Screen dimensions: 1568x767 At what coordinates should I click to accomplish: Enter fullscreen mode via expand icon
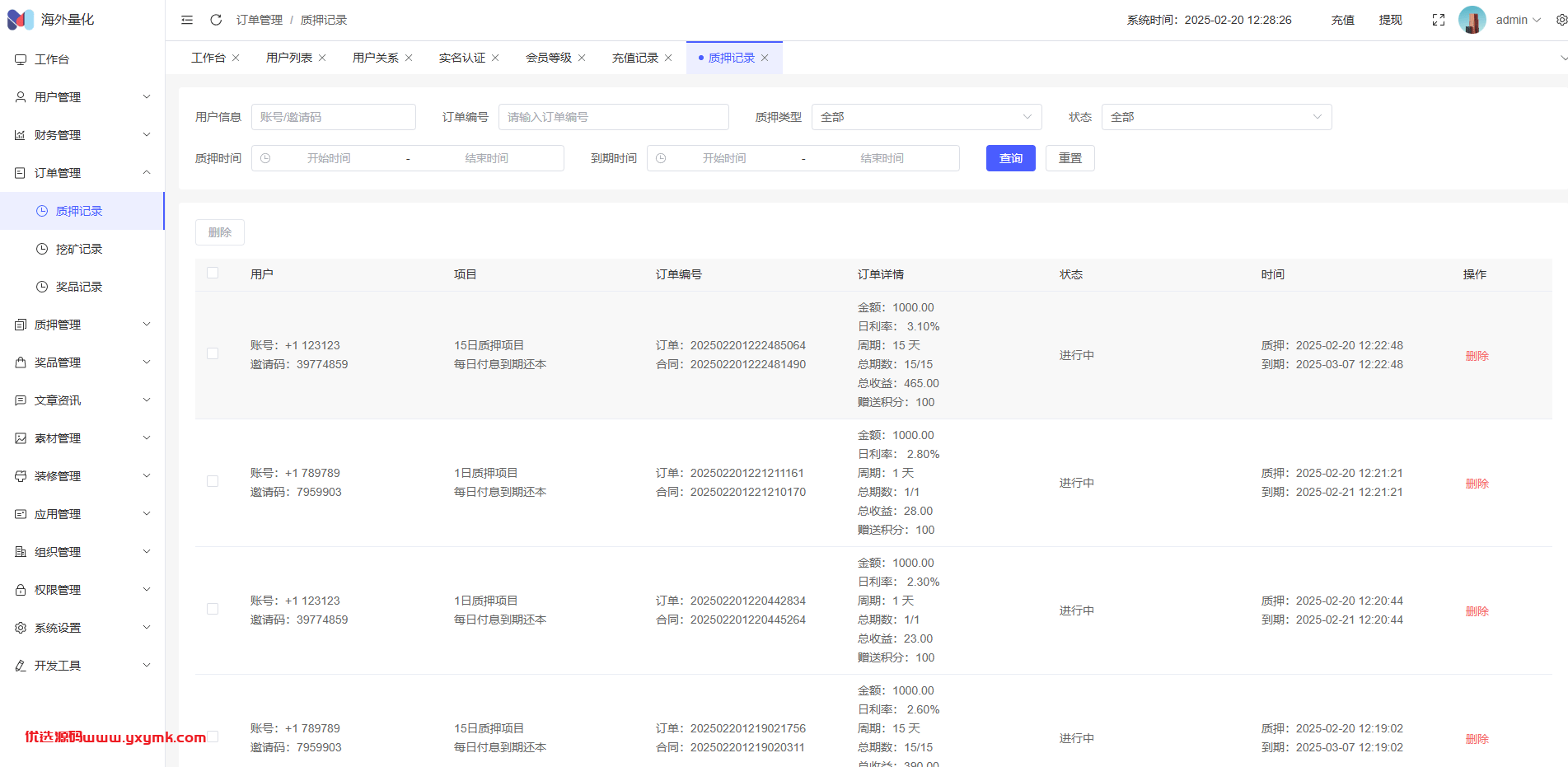pos(1439,20)
